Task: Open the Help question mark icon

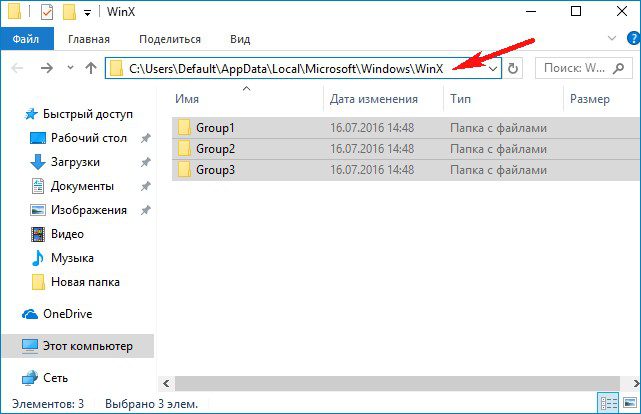Action: pyautogui.click(x=633, y=39)
